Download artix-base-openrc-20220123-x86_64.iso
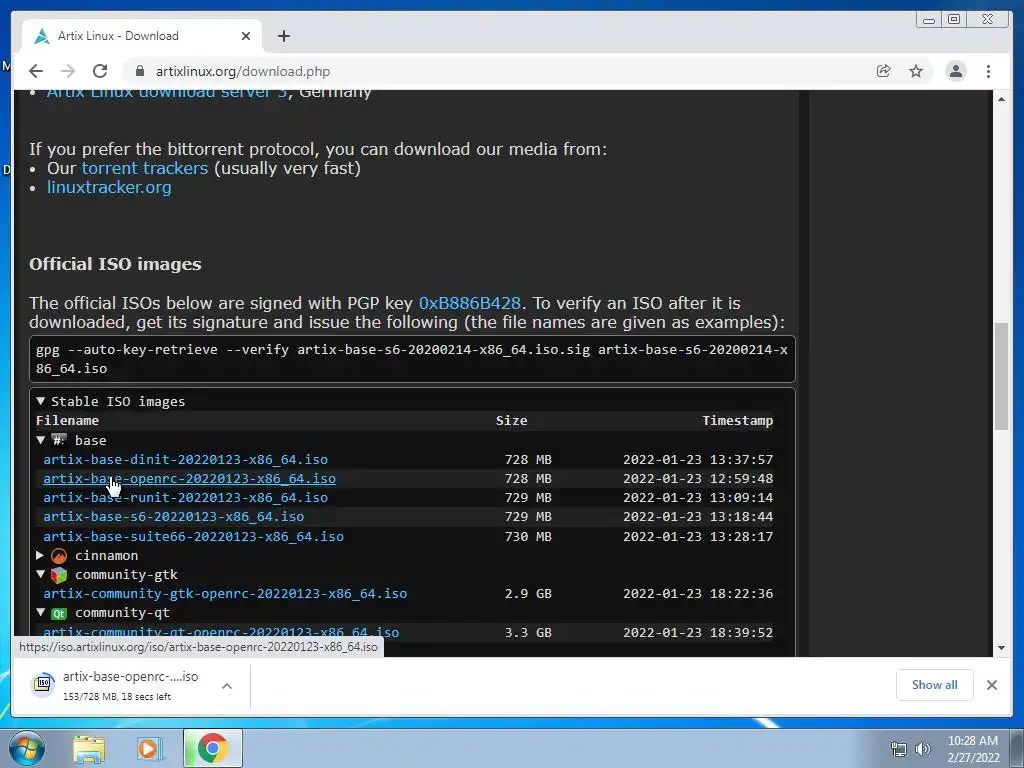Image resolution: width=1024 pixels, height=768 pixels. (189, 478)
